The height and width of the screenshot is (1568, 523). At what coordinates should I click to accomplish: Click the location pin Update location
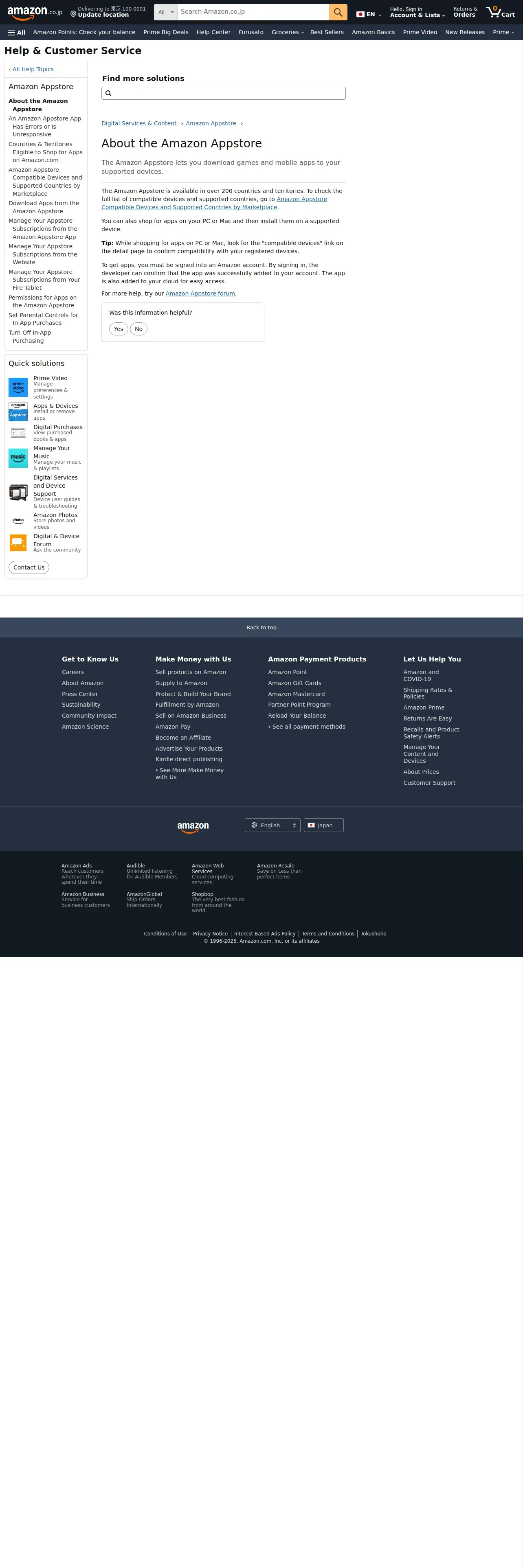pos(107,12)
